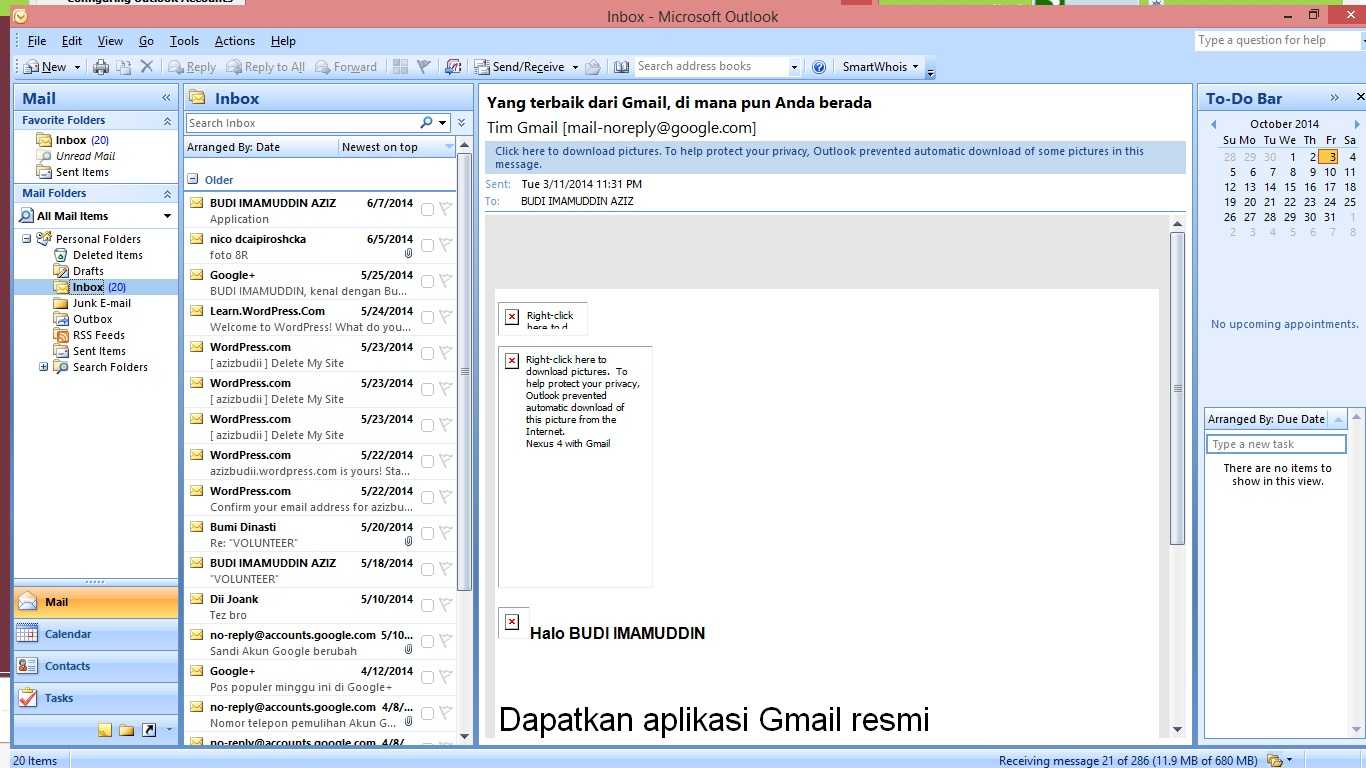Open the Tools menu
This screenshot has width=1366, height=768.
click(184, 41)
